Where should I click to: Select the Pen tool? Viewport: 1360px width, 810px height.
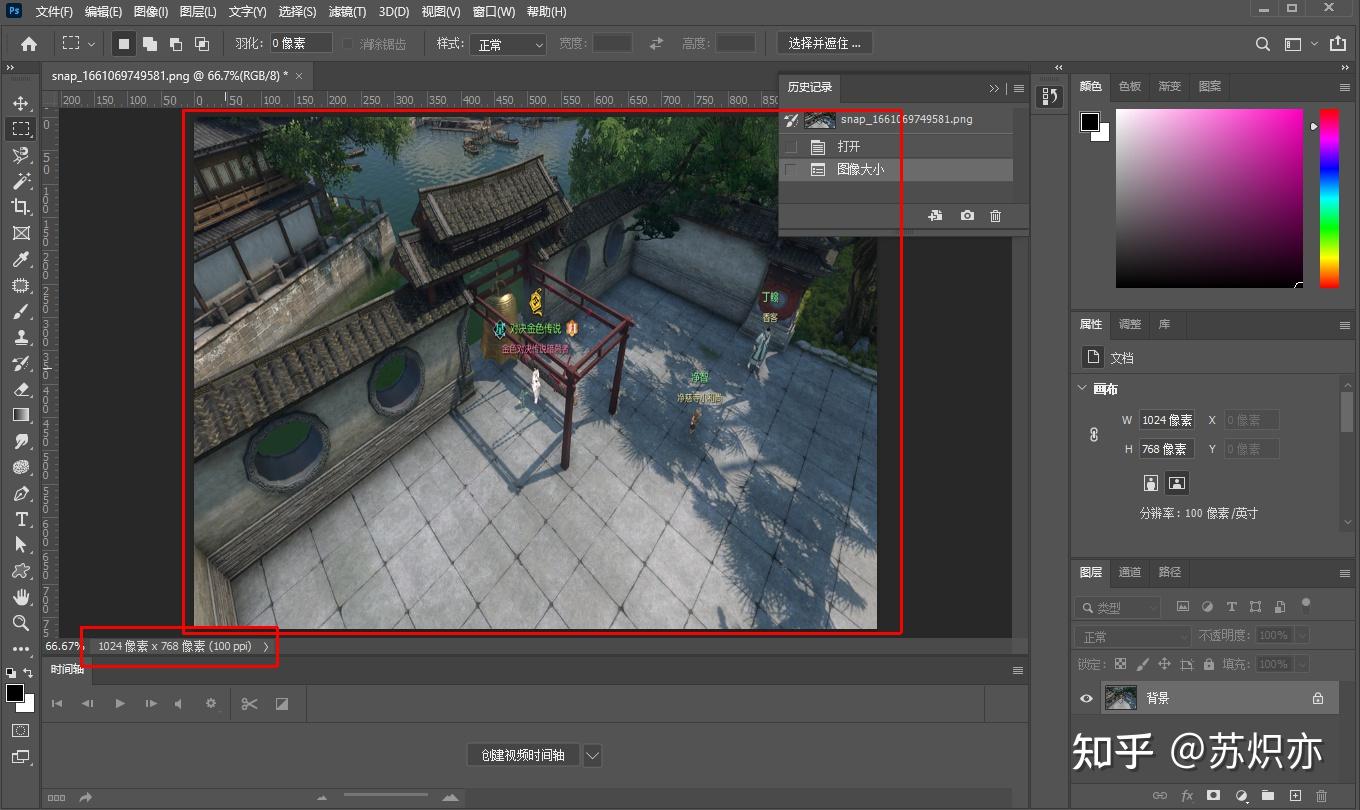tap(20, 493)
